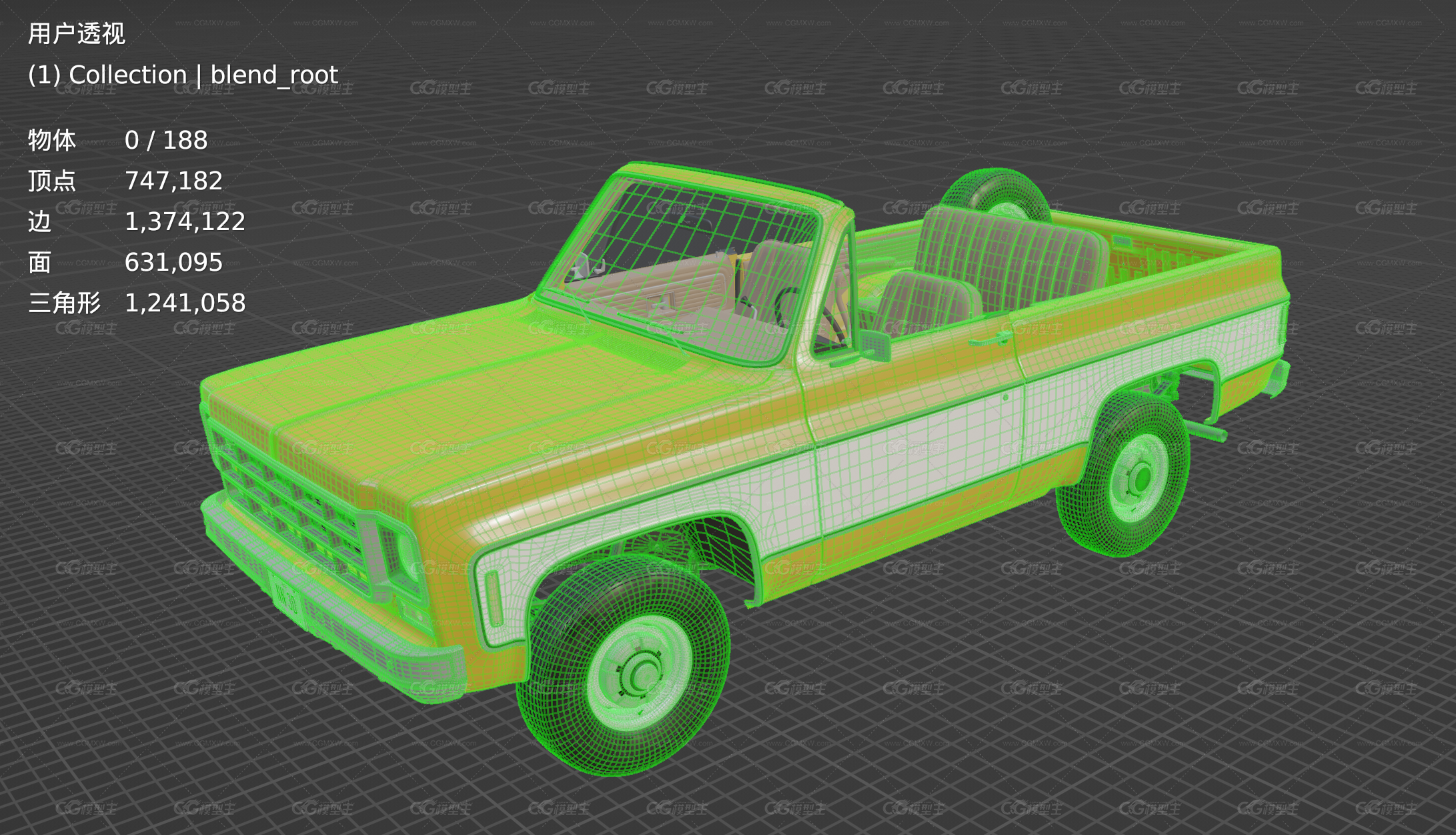Select the spare tire in the truck bed
Viewport: 1456px width, 835px height.
pos(997,195)
